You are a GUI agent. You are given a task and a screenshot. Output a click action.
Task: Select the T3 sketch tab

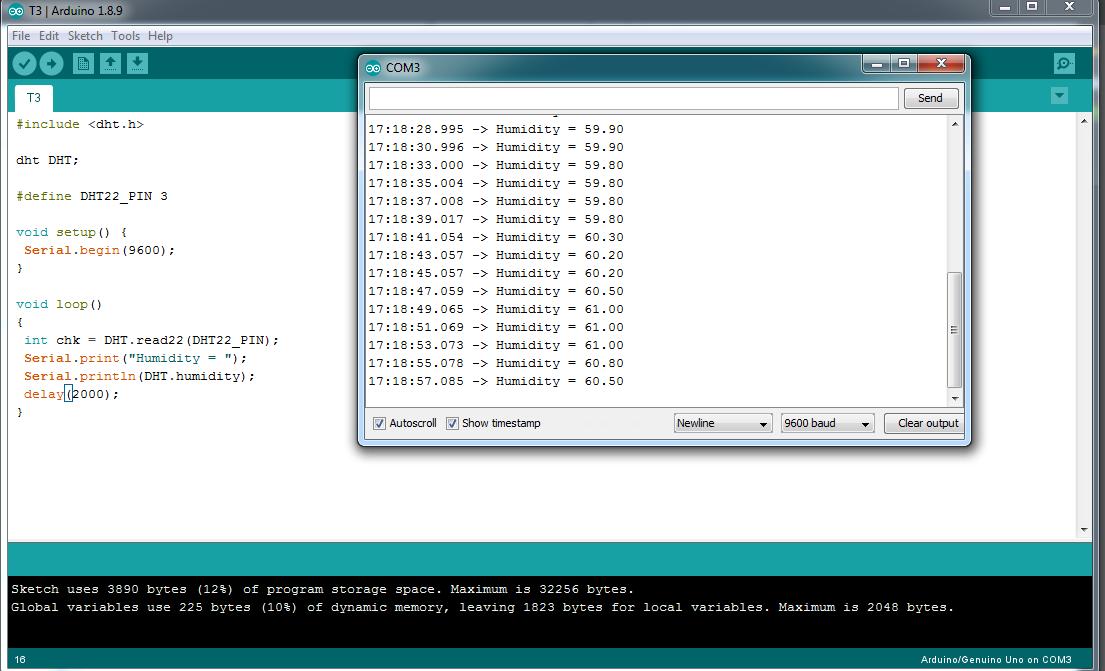(34, 98)
